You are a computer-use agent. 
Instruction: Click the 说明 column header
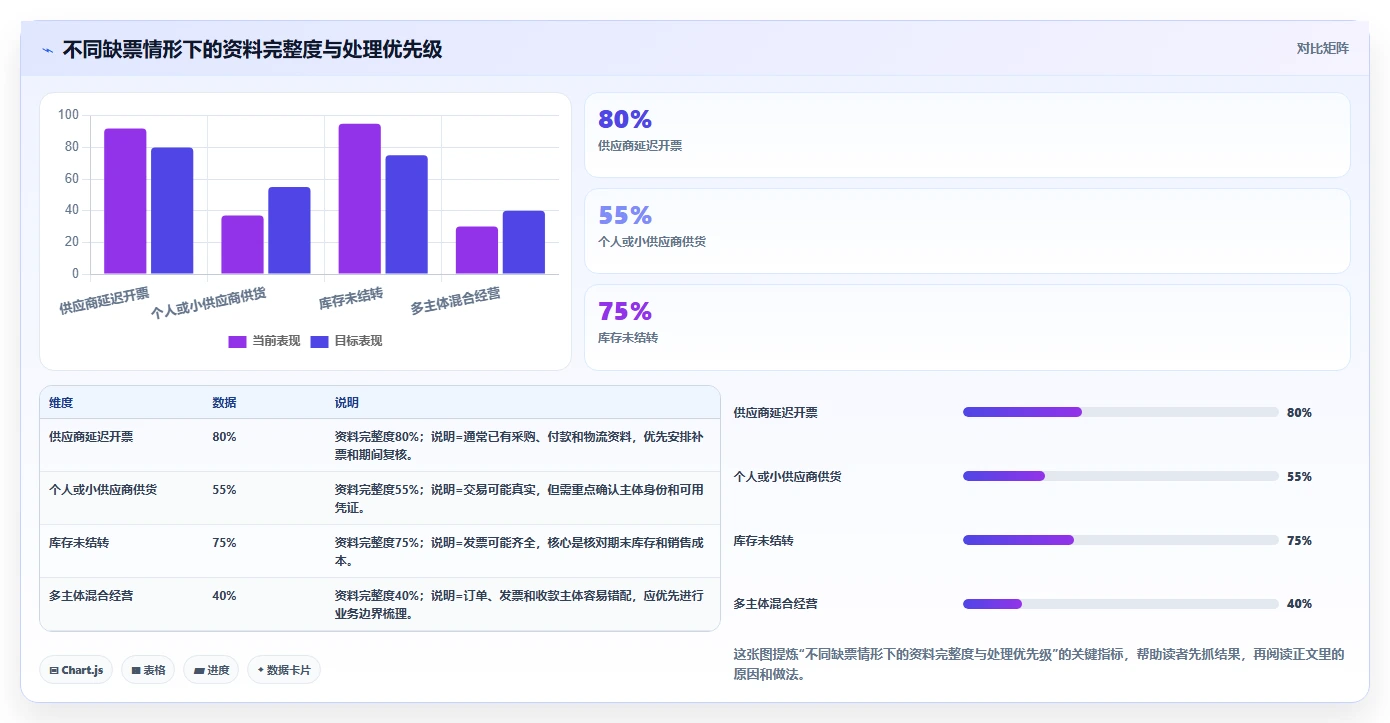(x=346, y=403)
